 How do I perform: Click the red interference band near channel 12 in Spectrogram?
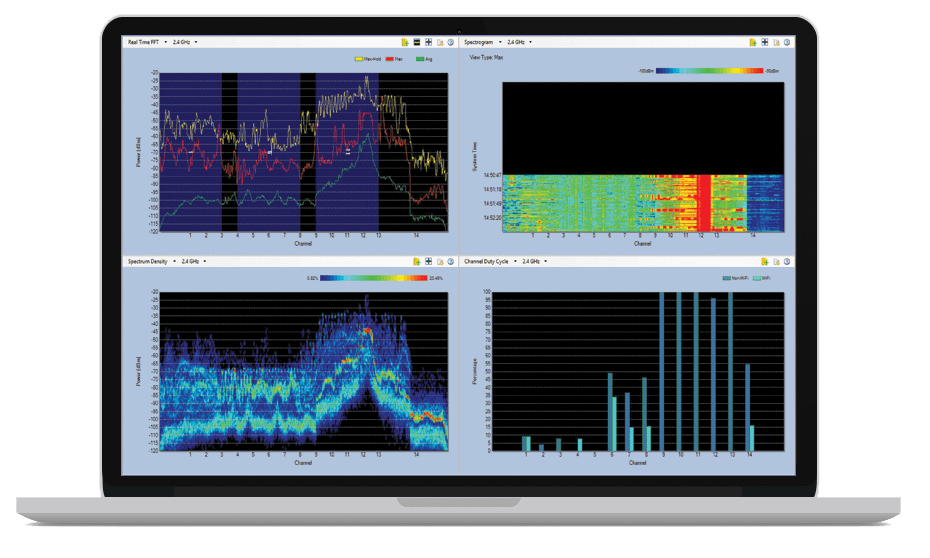[x=704, y=203]
